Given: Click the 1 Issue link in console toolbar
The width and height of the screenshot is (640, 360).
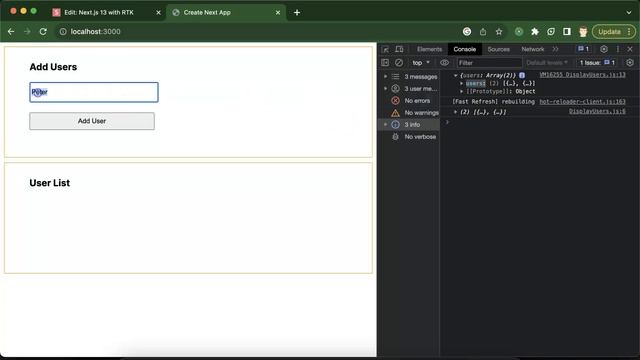Looking at the screenshot, I should 597,63.
